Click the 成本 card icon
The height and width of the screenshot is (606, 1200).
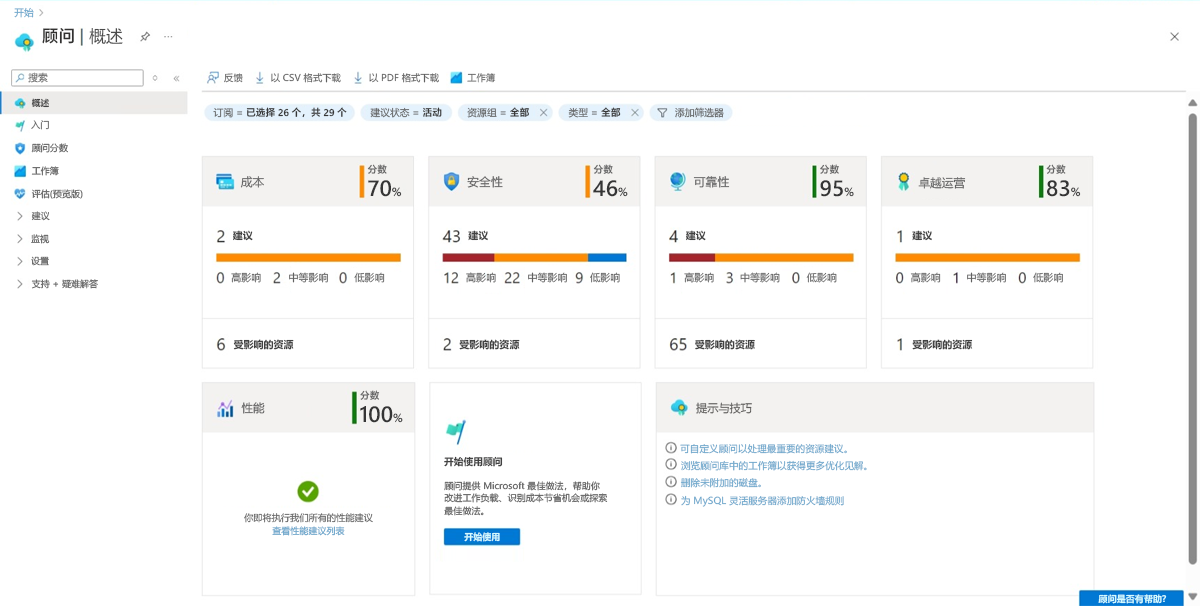(225, 182)
